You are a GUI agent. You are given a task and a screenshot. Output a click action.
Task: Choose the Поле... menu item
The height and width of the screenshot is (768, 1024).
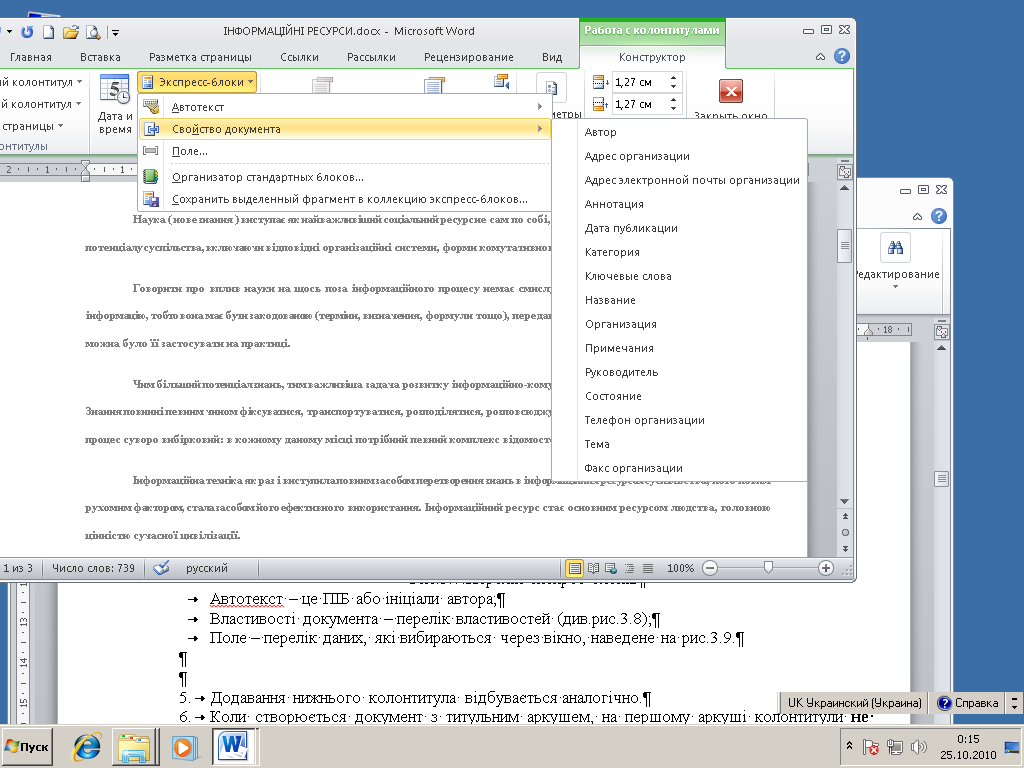tap(344, 151)
